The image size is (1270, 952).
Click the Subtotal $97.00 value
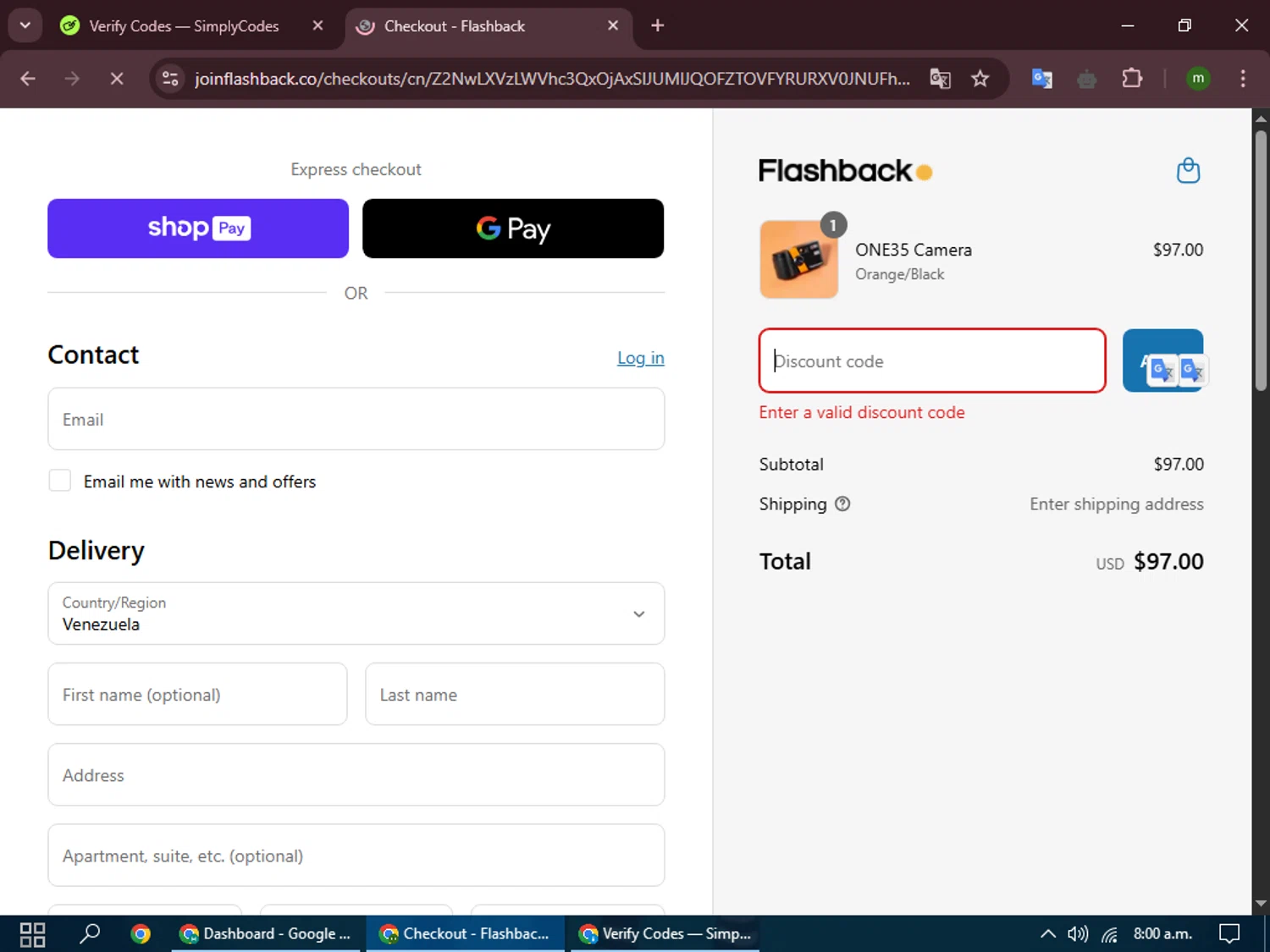click(x=1179, y=465)
